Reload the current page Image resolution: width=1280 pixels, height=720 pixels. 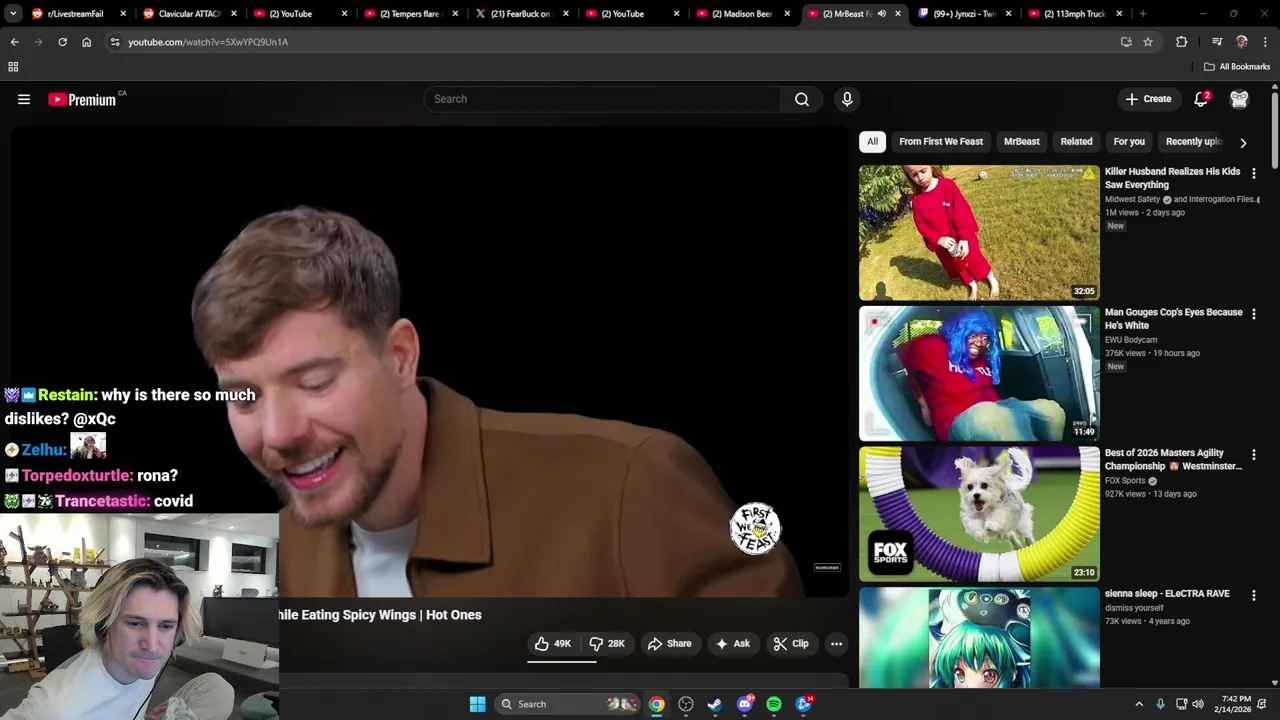coord(62,42)
